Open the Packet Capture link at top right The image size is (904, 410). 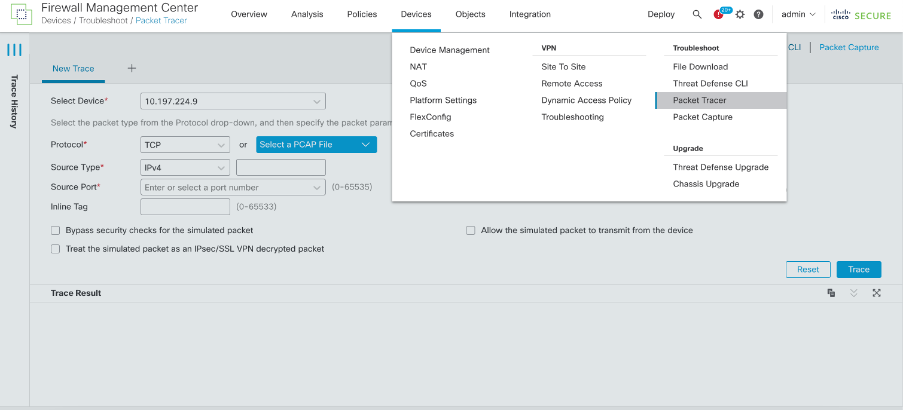849,47
